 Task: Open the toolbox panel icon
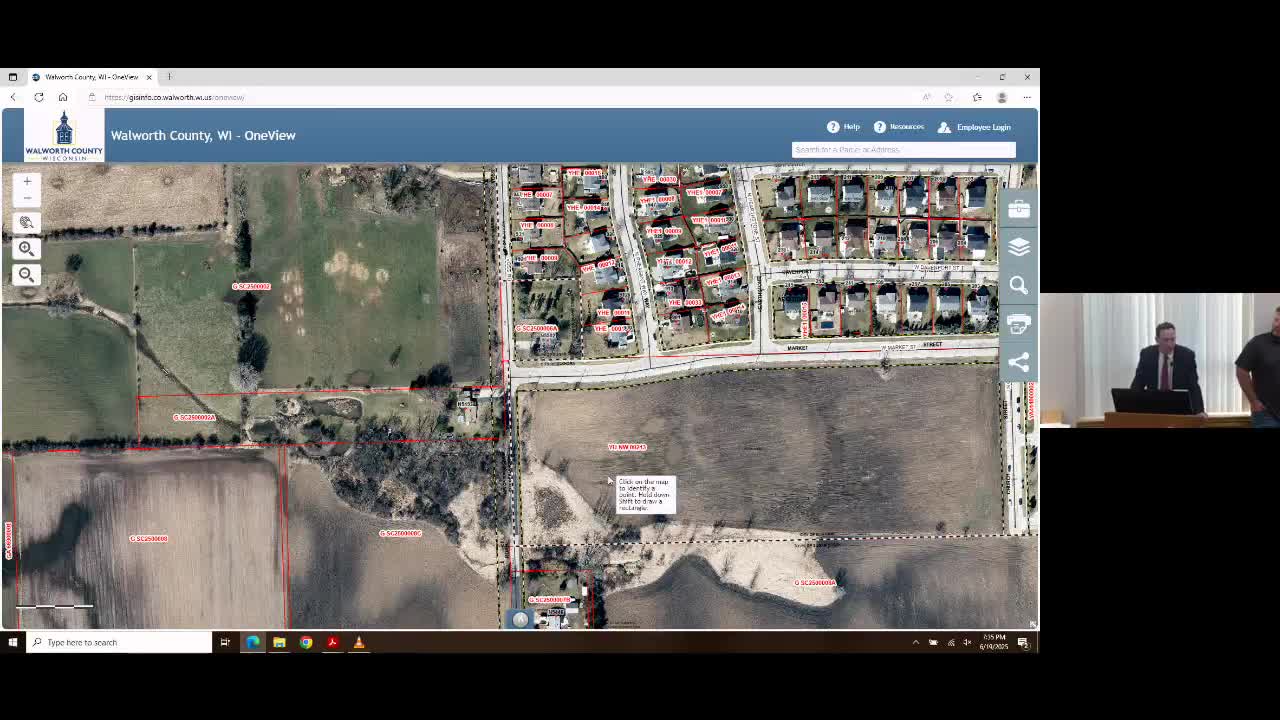pyautogui.click(x=1018, y=209)
